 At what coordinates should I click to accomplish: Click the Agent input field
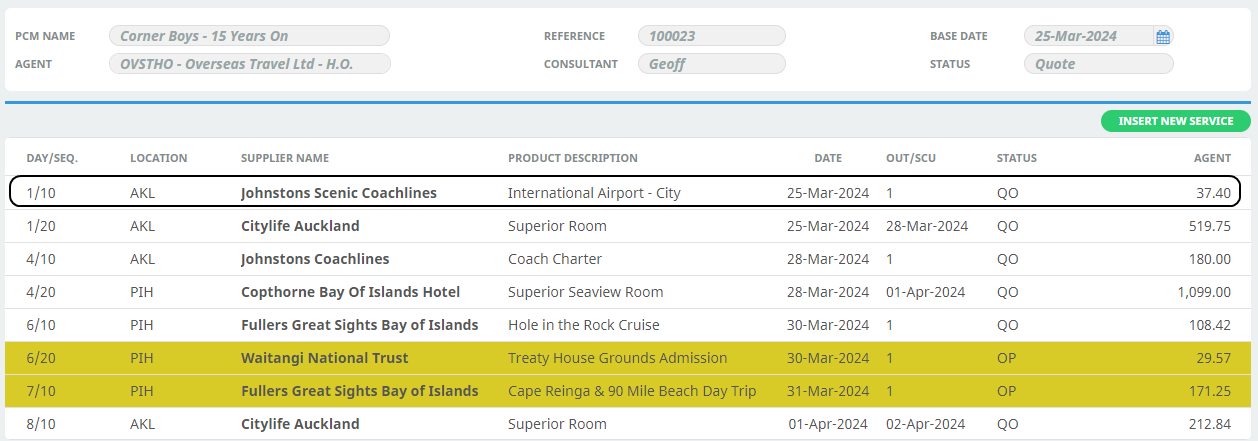coord(249,64)
